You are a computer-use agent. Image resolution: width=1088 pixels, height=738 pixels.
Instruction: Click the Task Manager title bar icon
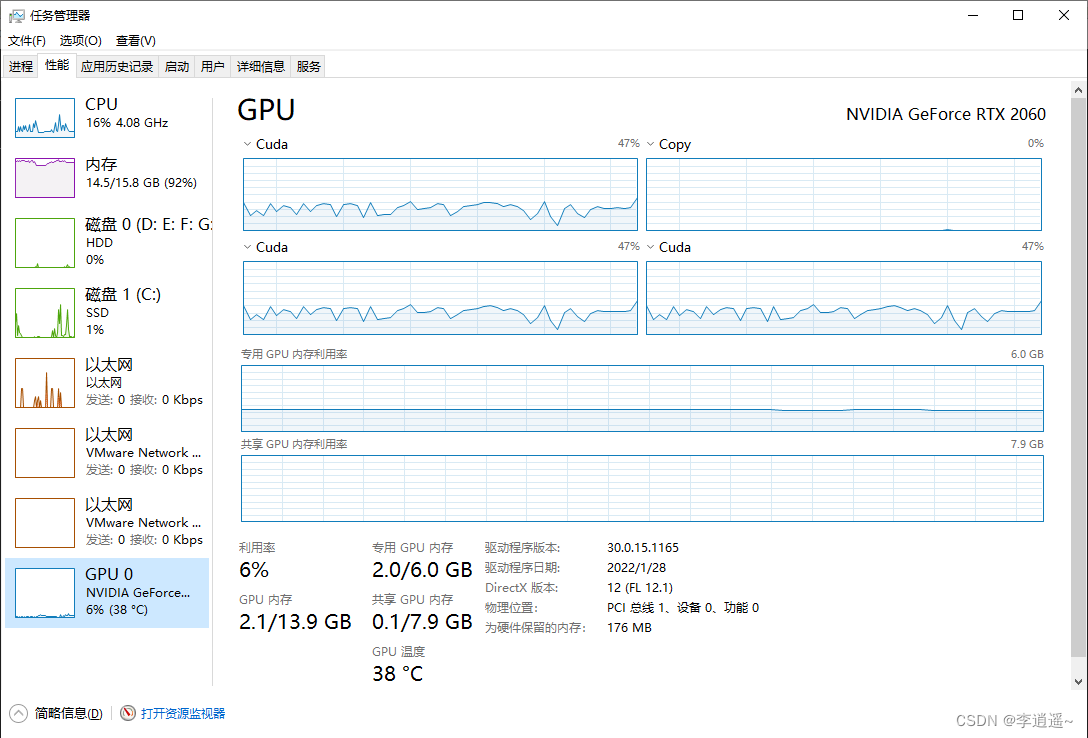[x=16, y=15]
